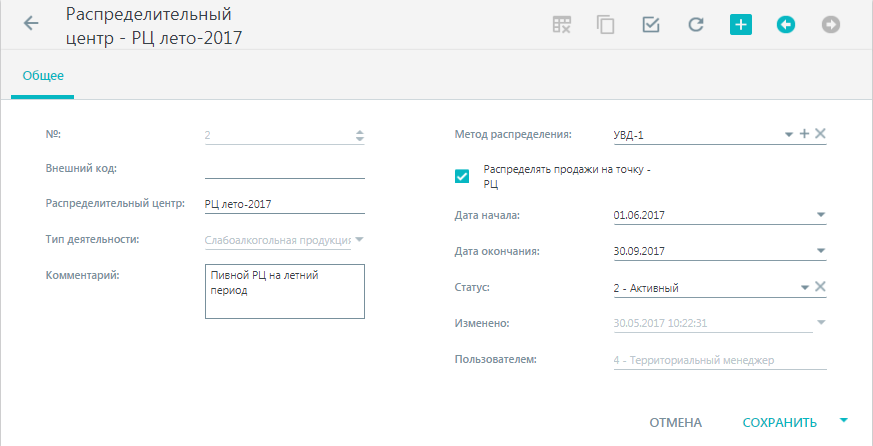873x446 pixels.
Task: Clear the Статус field value
Action: click(820, 287)
